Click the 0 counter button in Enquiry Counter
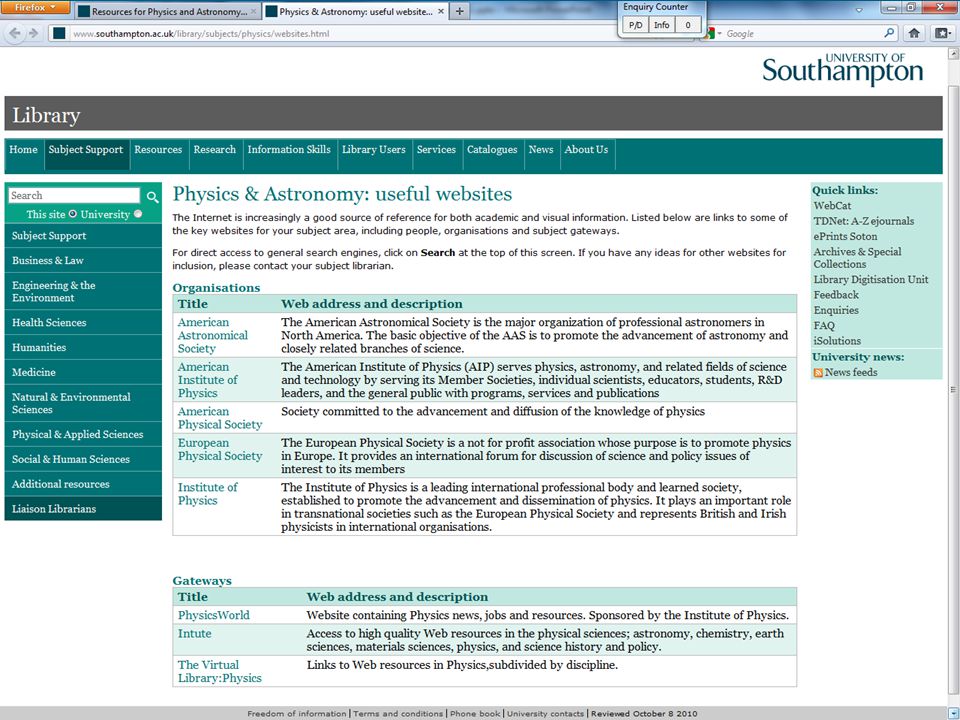Viewport: 960px width, 720px height. pos(688,25)
